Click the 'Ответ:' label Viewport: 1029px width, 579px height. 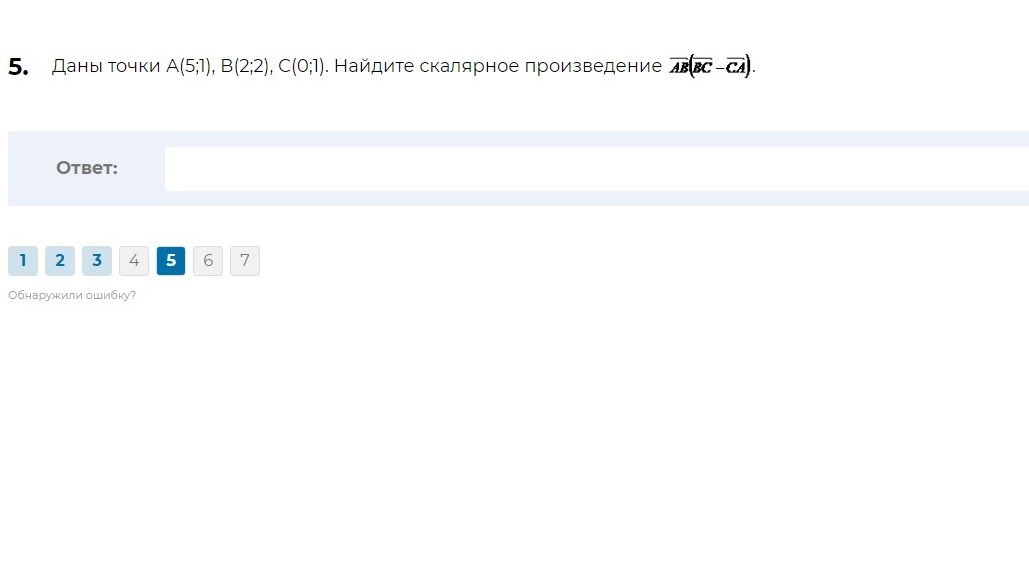click(87, 168)
